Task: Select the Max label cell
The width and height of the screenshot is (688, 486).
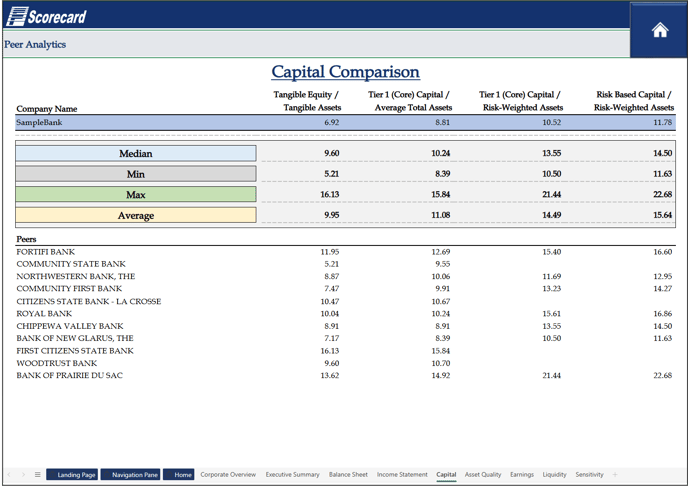Action: pyautogui.click(x=136, y=194)
